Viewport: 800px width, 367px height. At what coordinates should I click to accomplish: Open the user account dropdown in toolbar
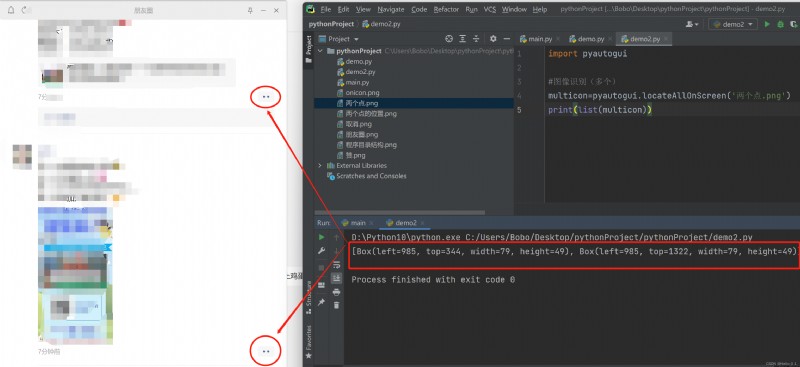point(692,24)
